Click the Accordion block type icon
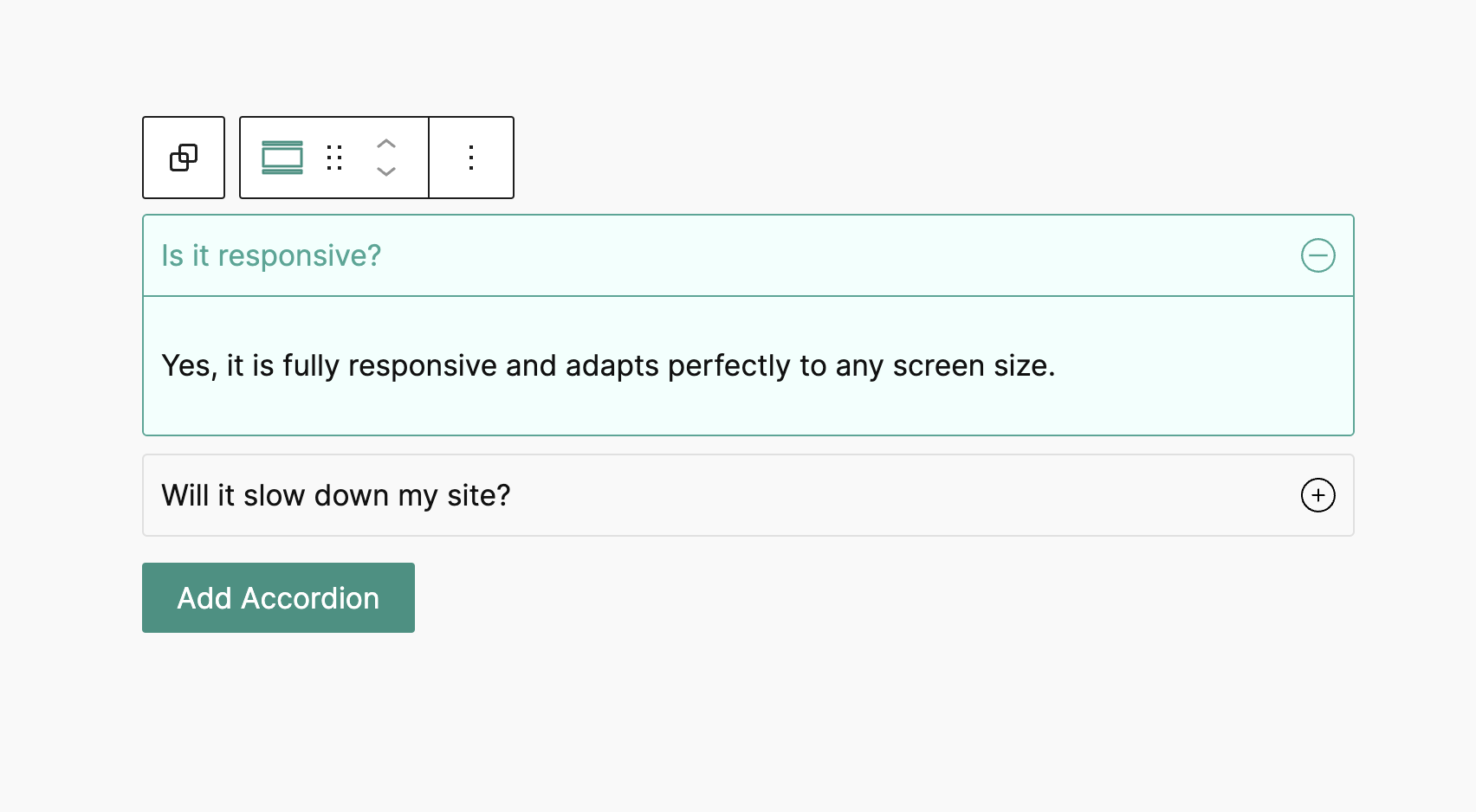 (x=282, y=158)
